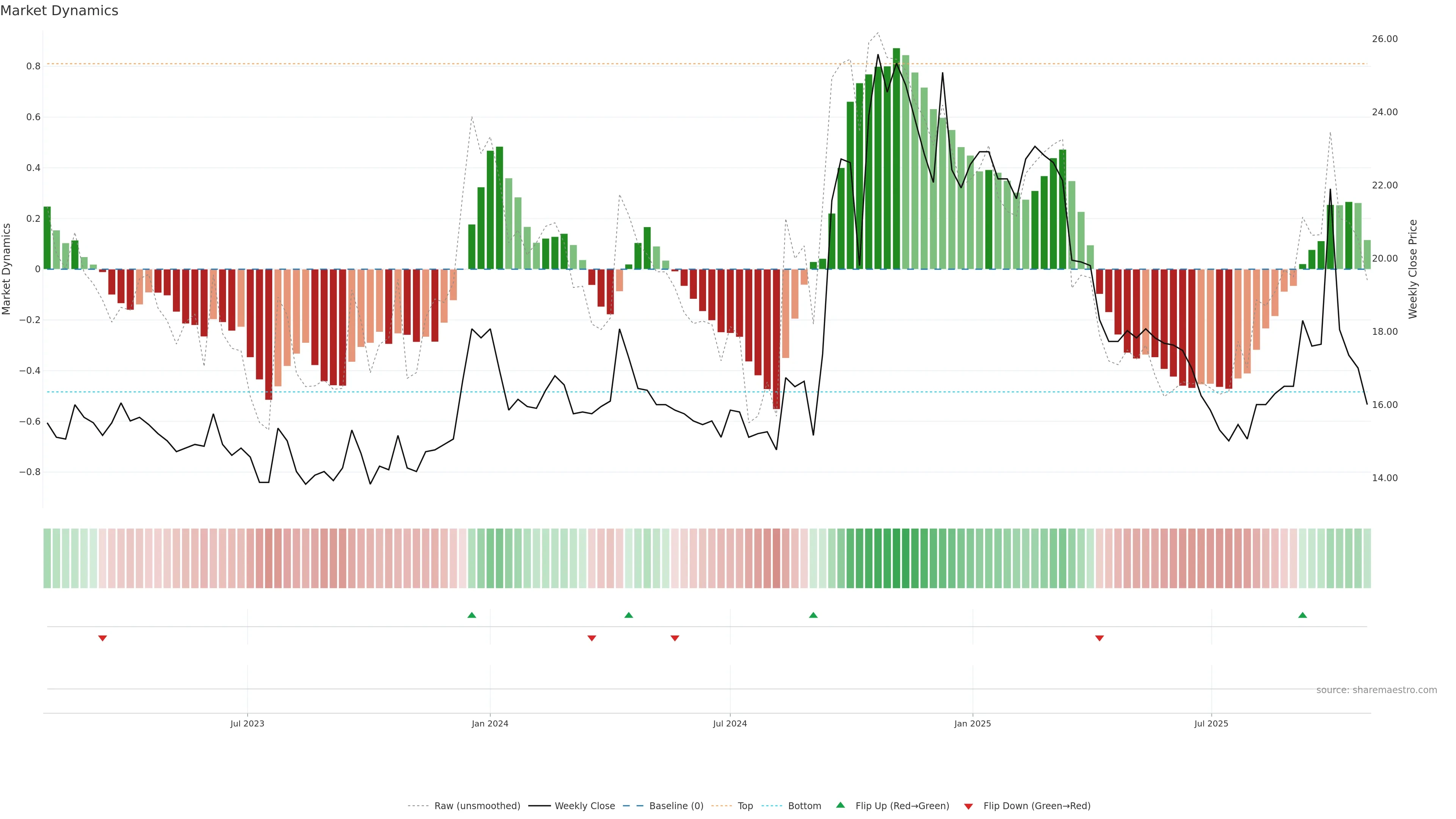Screen dimensions: 1456x819
Task: Toggle the Weekly Close legend entry
Action: coord(584,806)
